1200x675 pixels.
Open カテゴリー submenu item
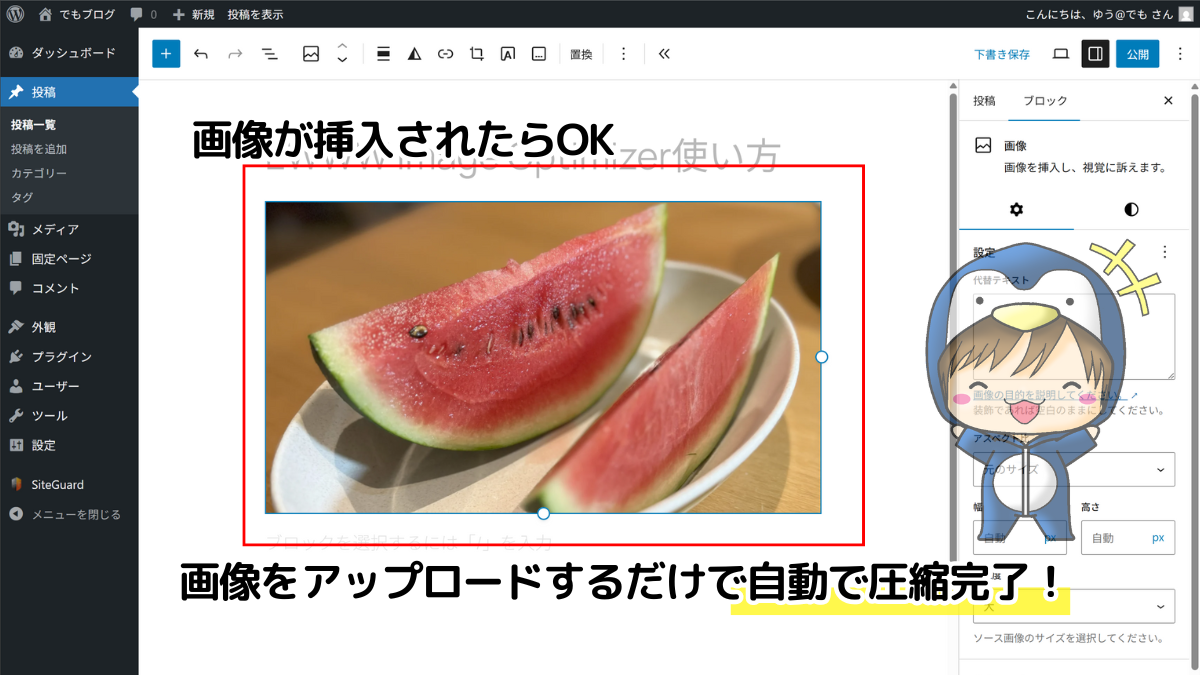[39, 173]
